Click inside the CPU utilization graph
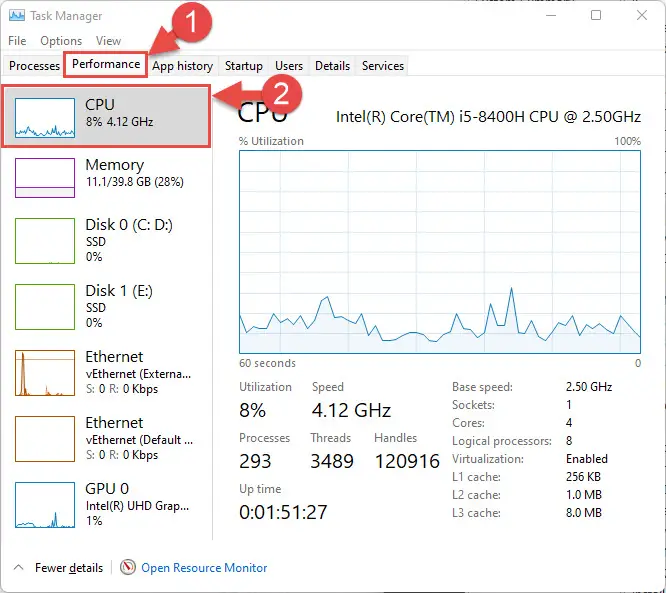 pyautogui.click(x=440, y=251)
